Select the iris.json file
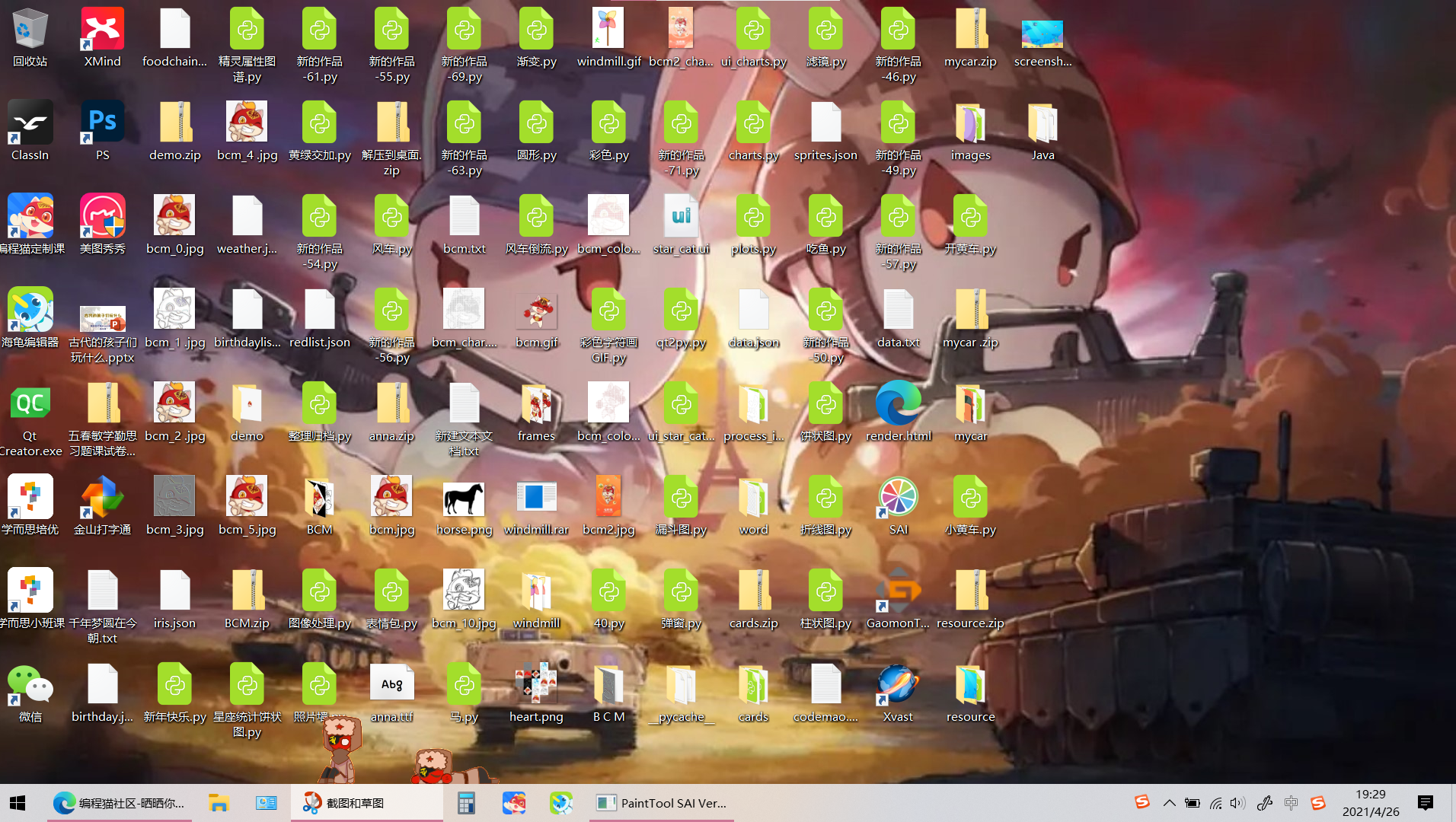 175,598
